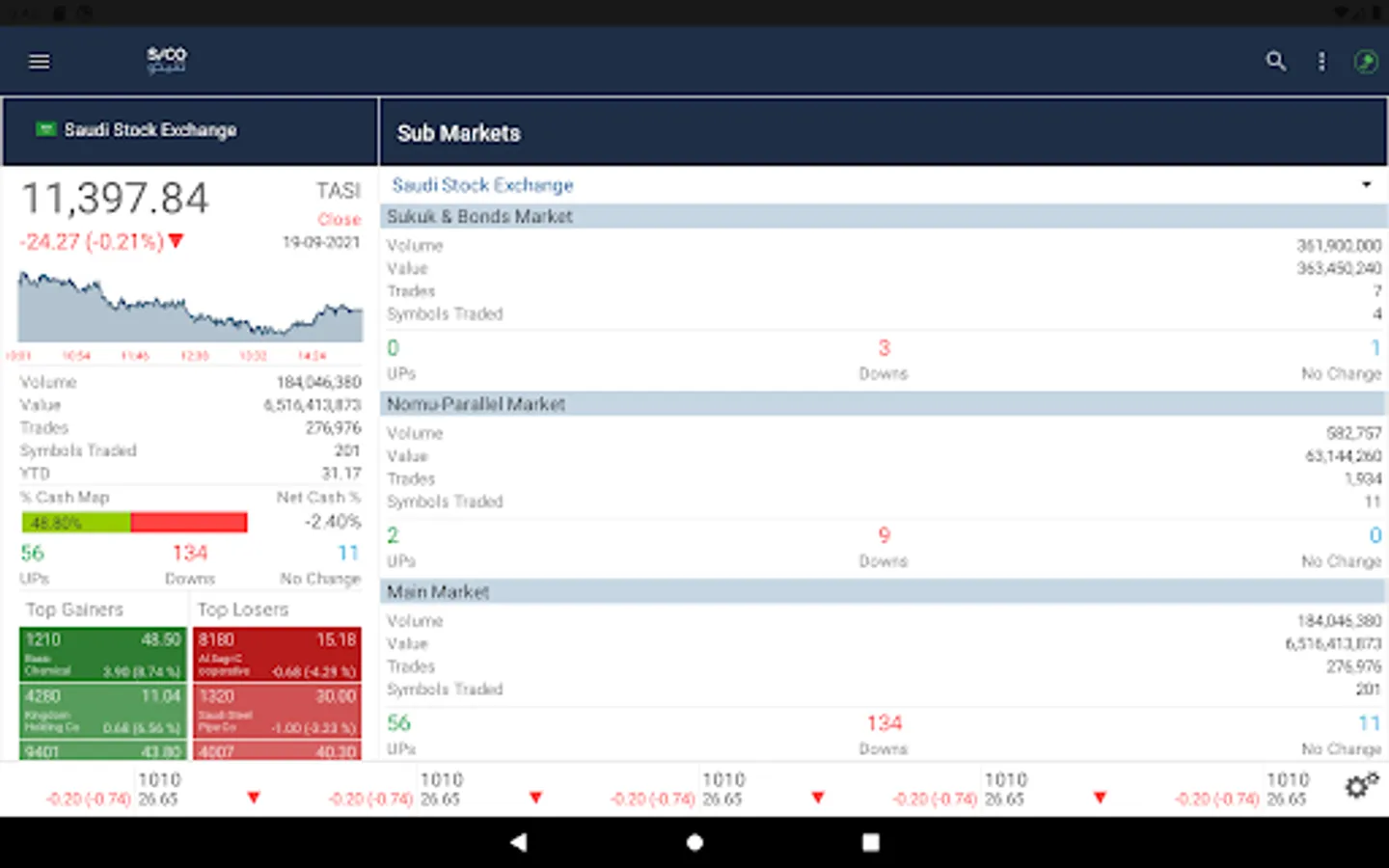The image size is (1389, 868).
Task: Tap Main Market No Change count 11
Action: coord(1370,722)
